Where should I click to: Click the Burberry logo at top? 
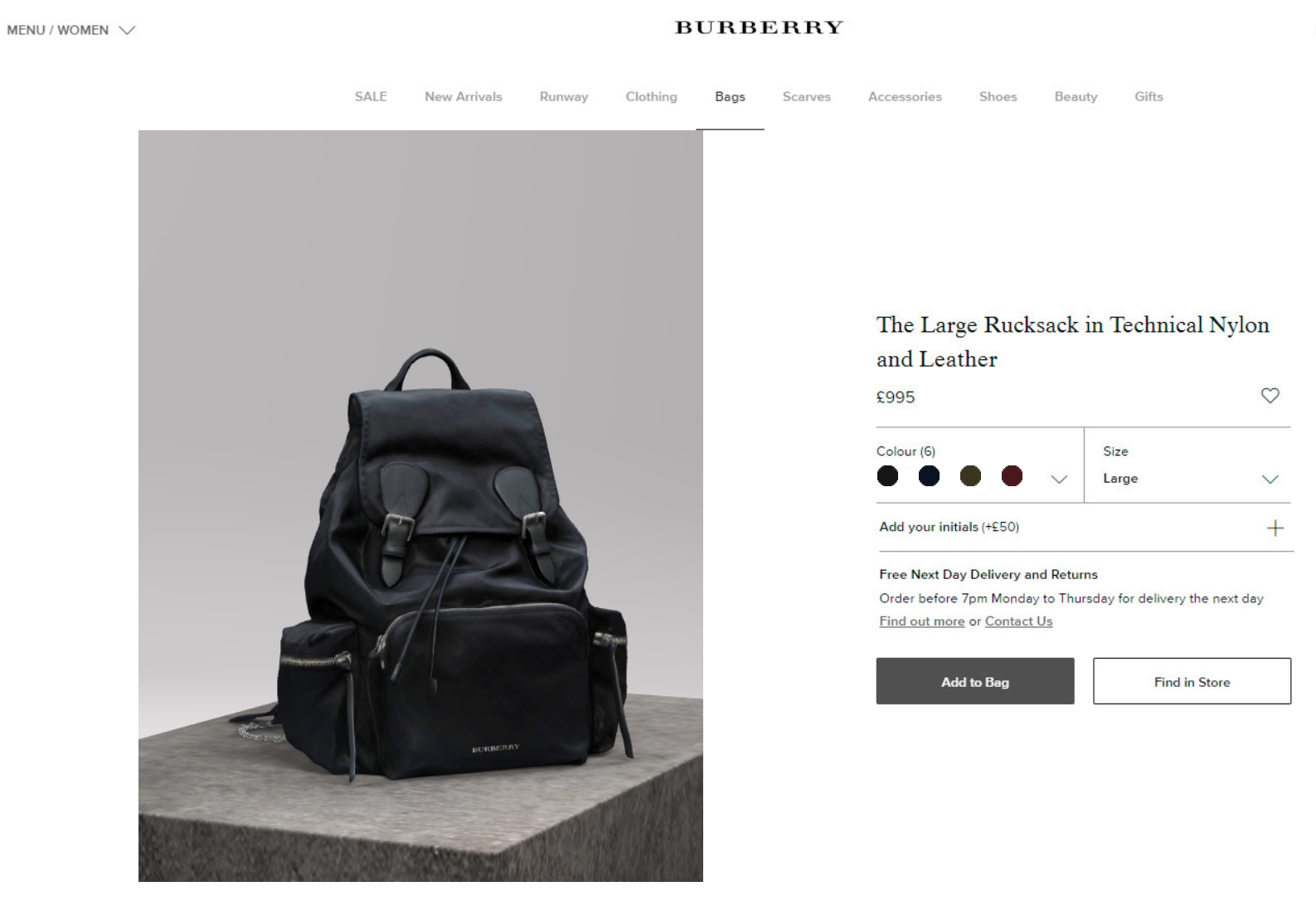pyautogui.click(x=759, y=27)
